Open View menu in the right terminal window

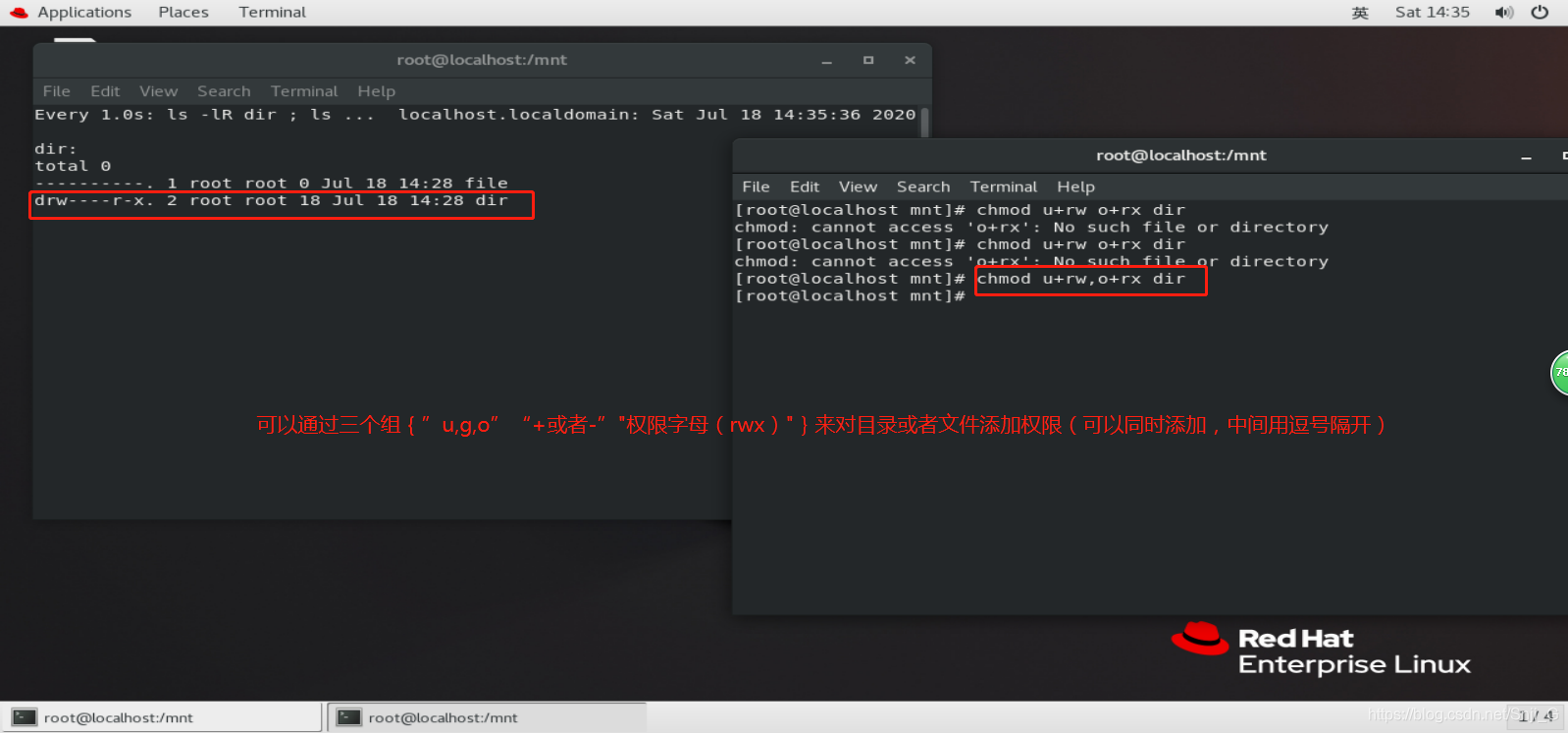coord(858,186)
